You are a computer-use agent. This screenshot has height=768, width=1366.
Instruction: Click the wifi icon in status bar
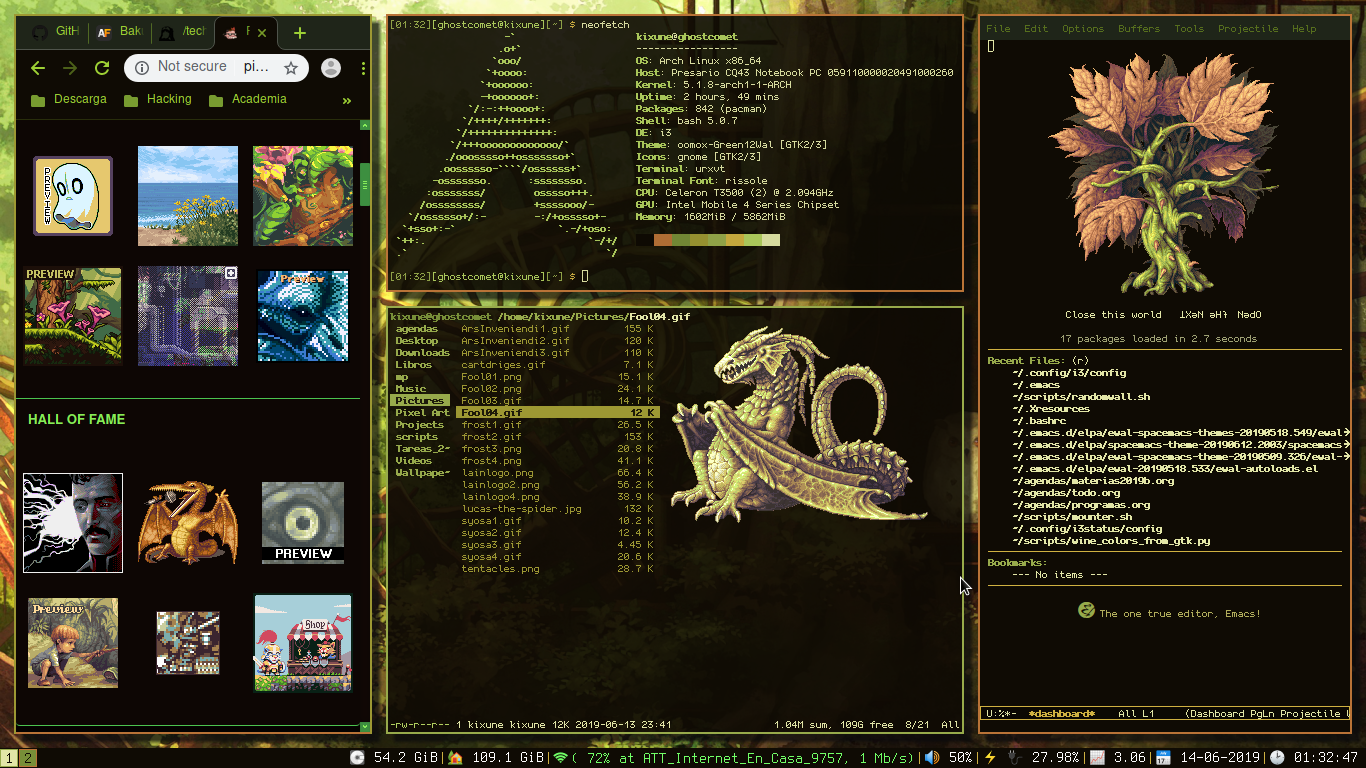tap(560, 758)
